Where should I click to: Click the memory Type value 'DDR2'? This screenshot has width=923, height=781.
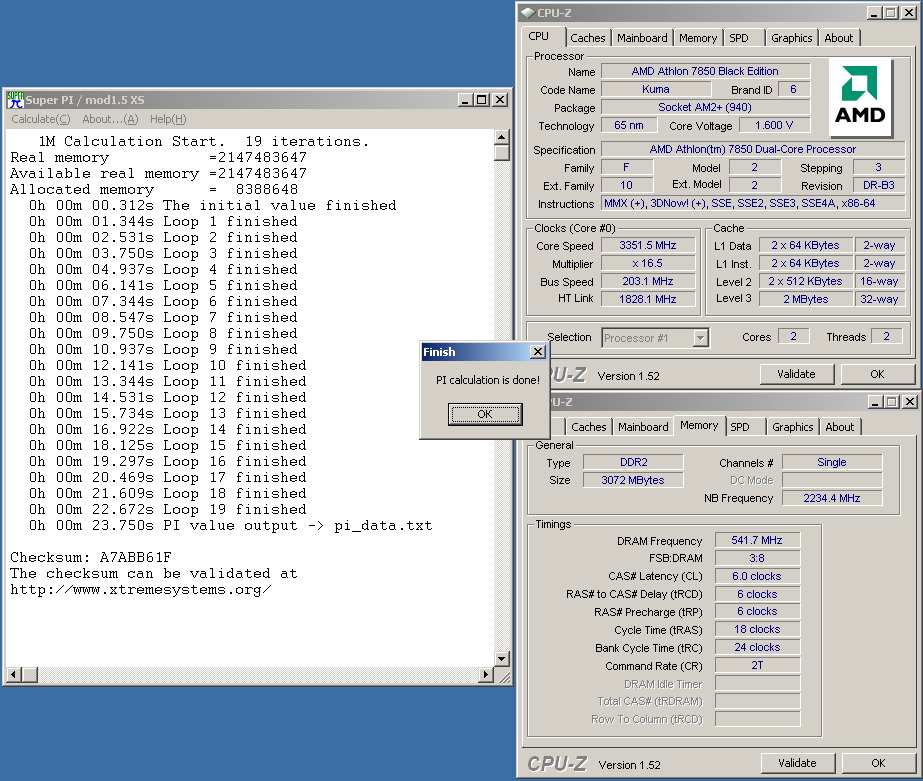coord(633,462)
